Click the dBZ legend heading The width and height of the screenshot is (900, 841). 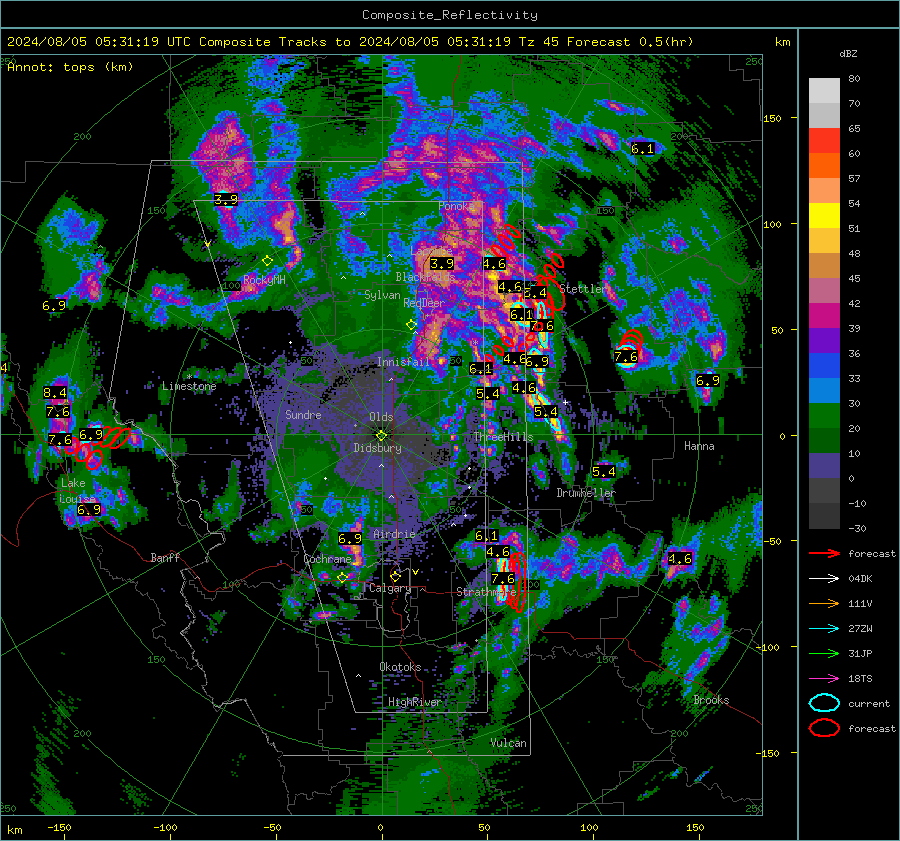click(848, 54)
